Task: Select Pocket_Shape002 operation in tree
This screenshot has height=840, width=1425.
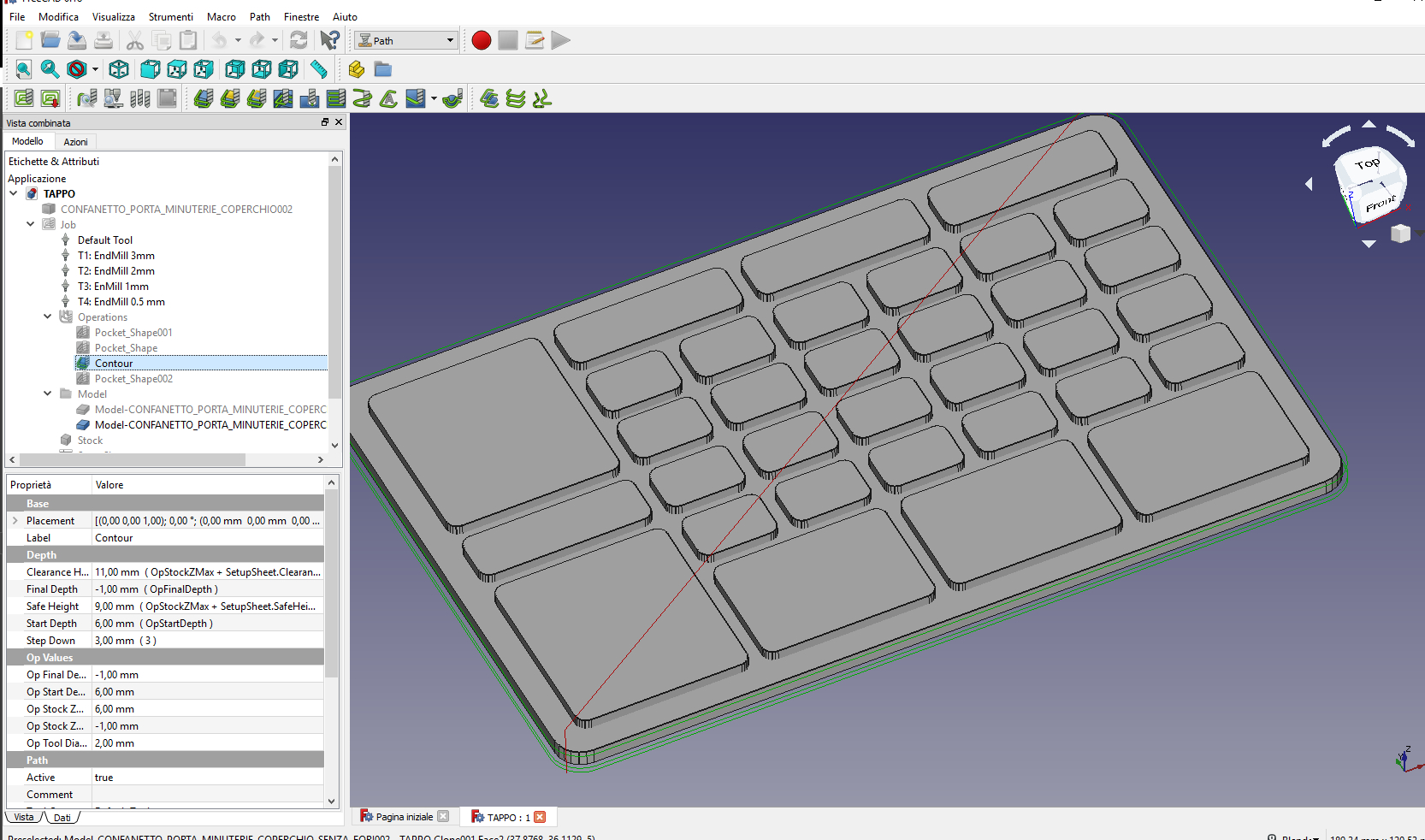Action: click(133, 379)
